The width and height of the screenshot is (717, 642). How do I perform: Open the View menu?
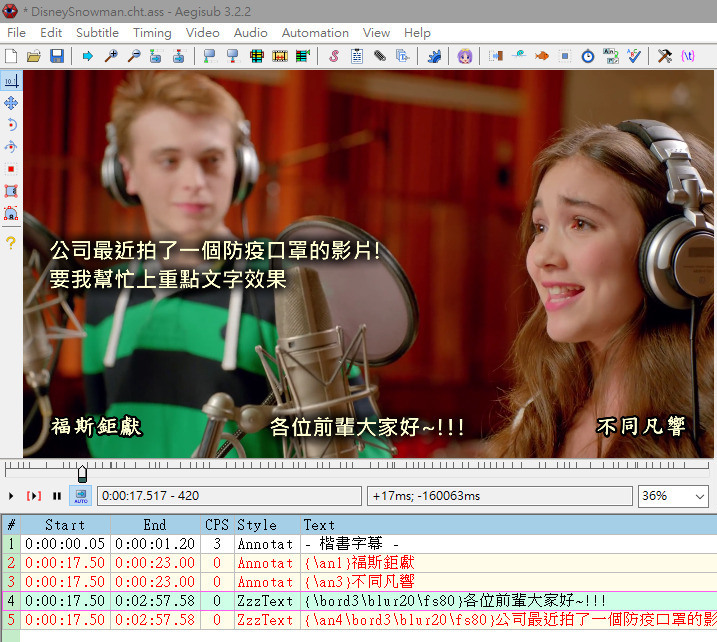[x=376, y=33]
